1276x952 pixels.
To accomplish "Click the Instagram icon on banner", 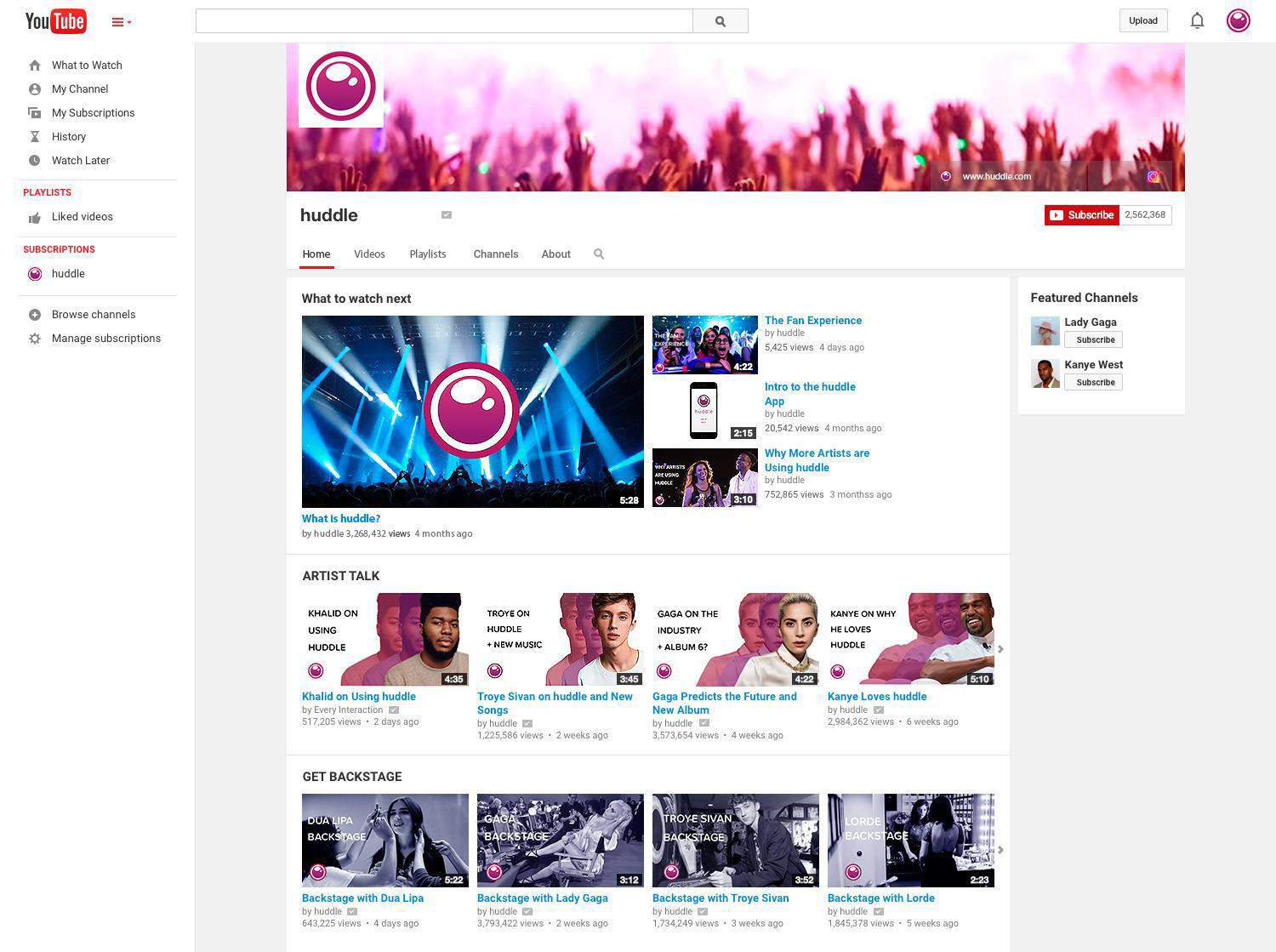I will pyautogui.click(x=1153, y=176).
